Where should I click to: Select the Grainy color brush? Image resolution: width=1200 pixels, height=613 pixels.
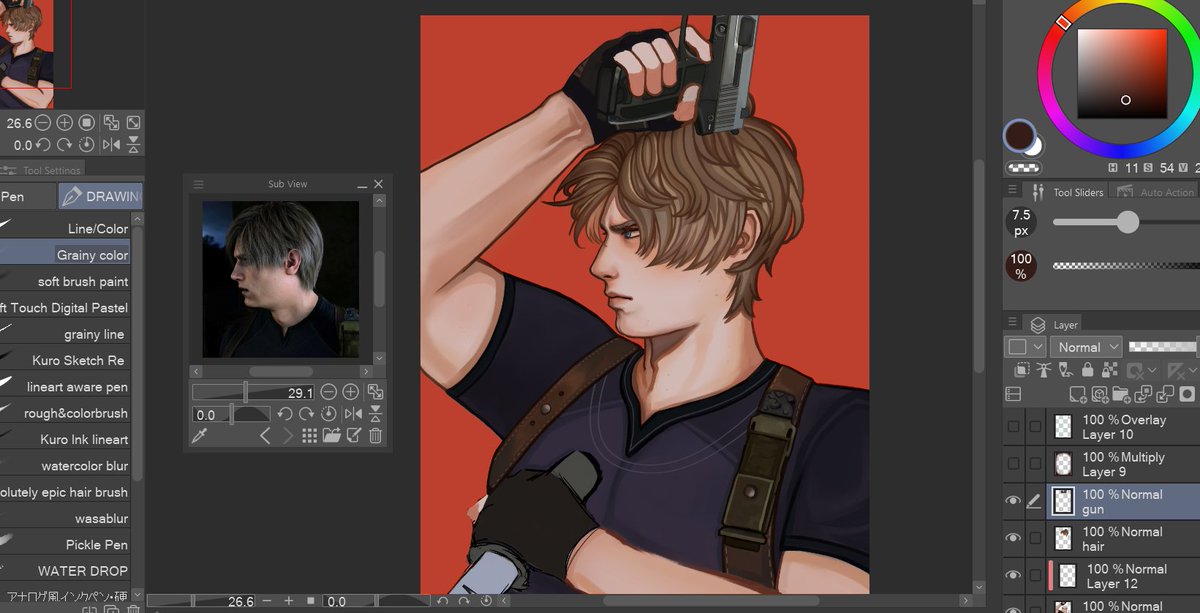click(x=66, y=255)
